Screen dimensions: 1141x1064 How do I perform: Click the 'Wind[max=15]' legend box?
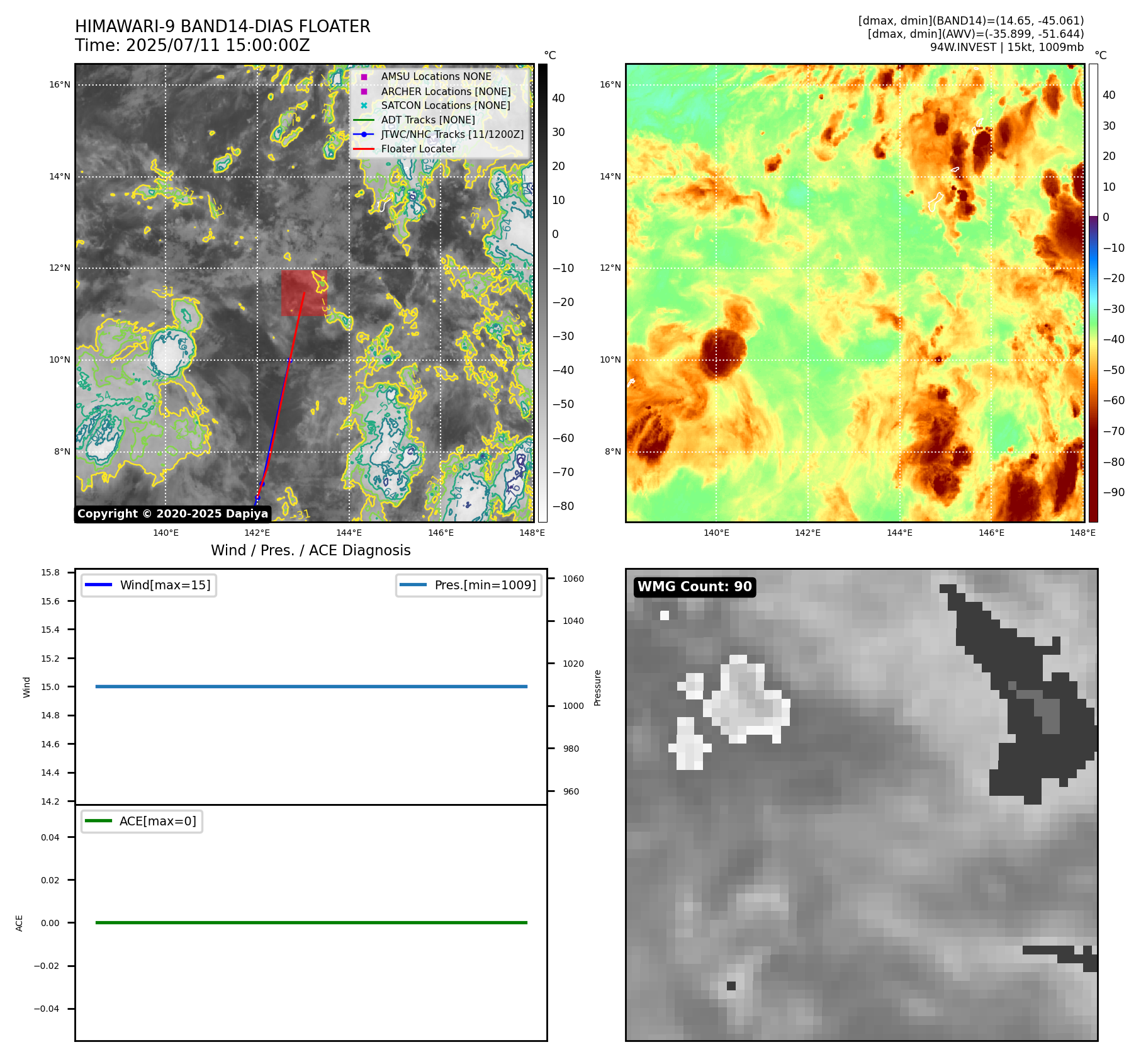tap(149, 585)
